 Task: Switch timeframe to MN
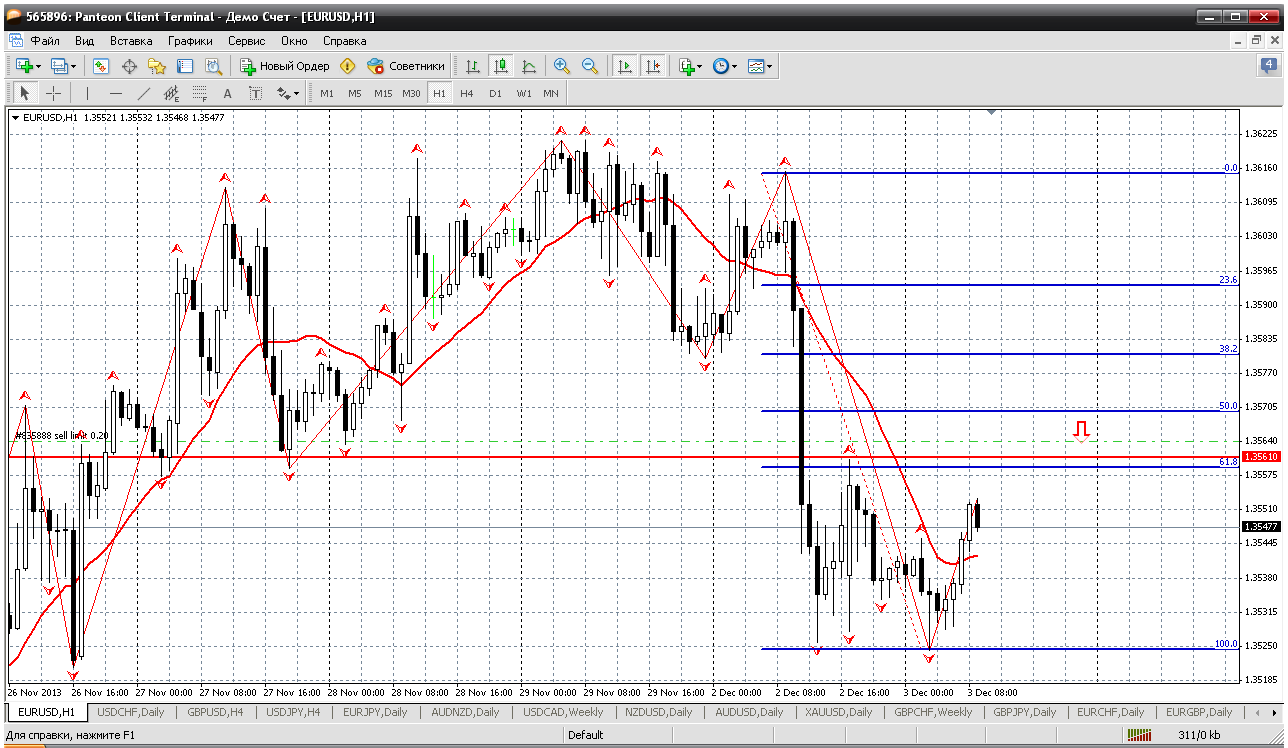point(551,93)
